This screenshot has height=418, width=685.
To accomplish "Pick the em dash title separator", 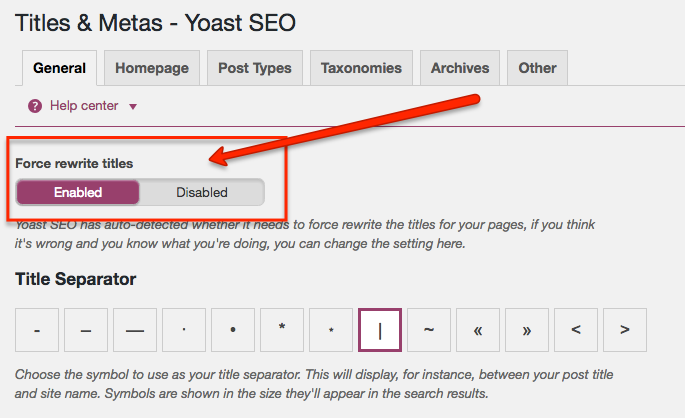I will coord(135,330).
